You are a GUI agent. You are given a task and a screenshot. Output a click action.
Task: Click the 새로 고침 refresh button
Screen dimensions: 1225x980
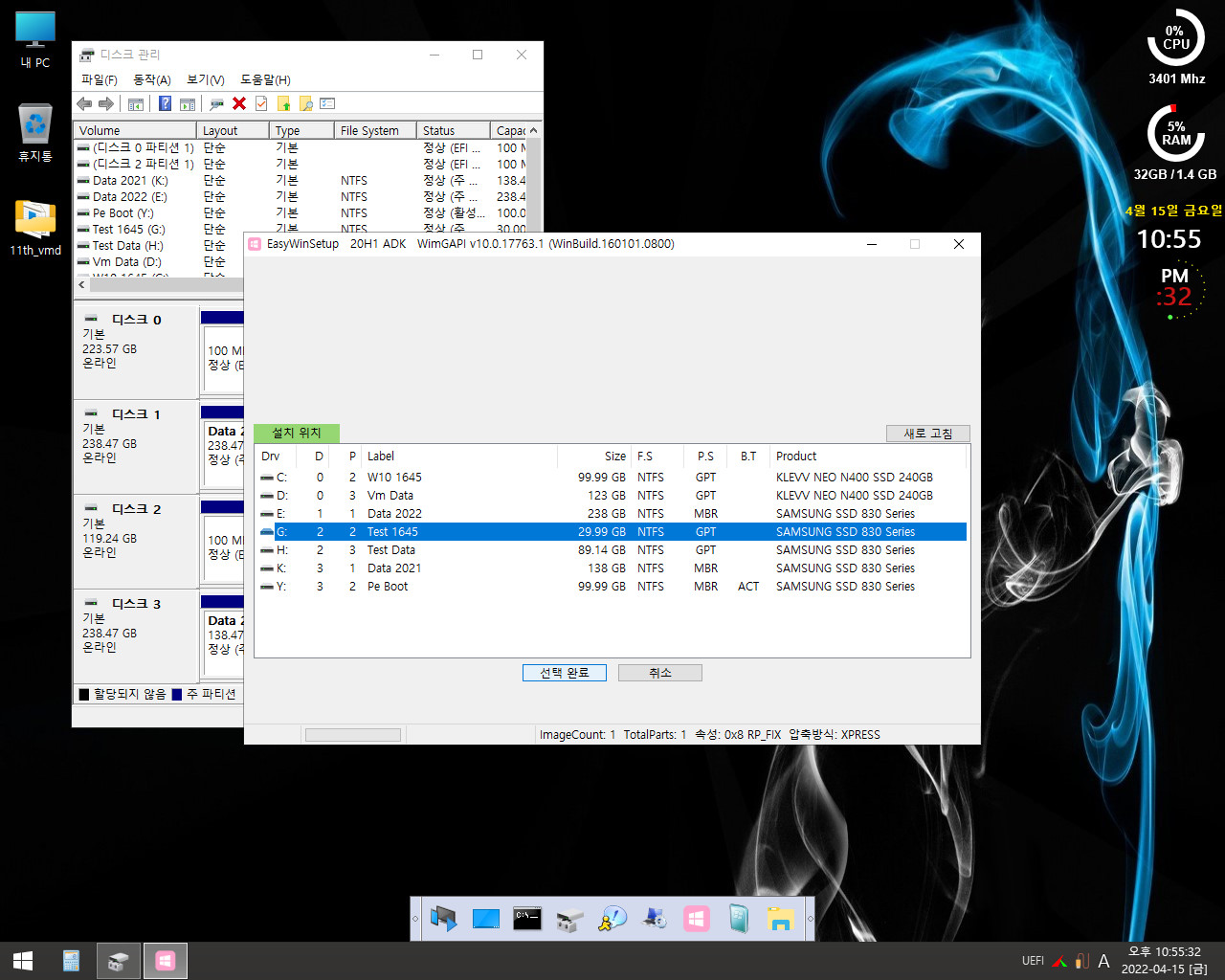[928, 434]
